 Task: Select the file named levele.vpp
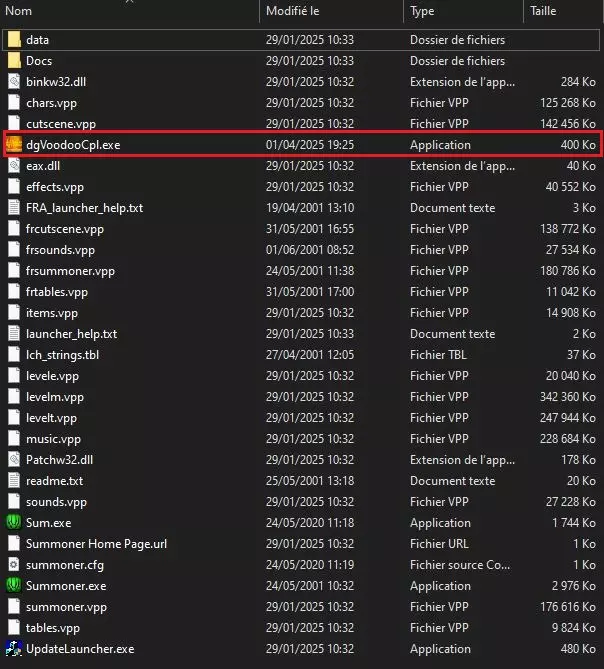(x=52, y=376)
